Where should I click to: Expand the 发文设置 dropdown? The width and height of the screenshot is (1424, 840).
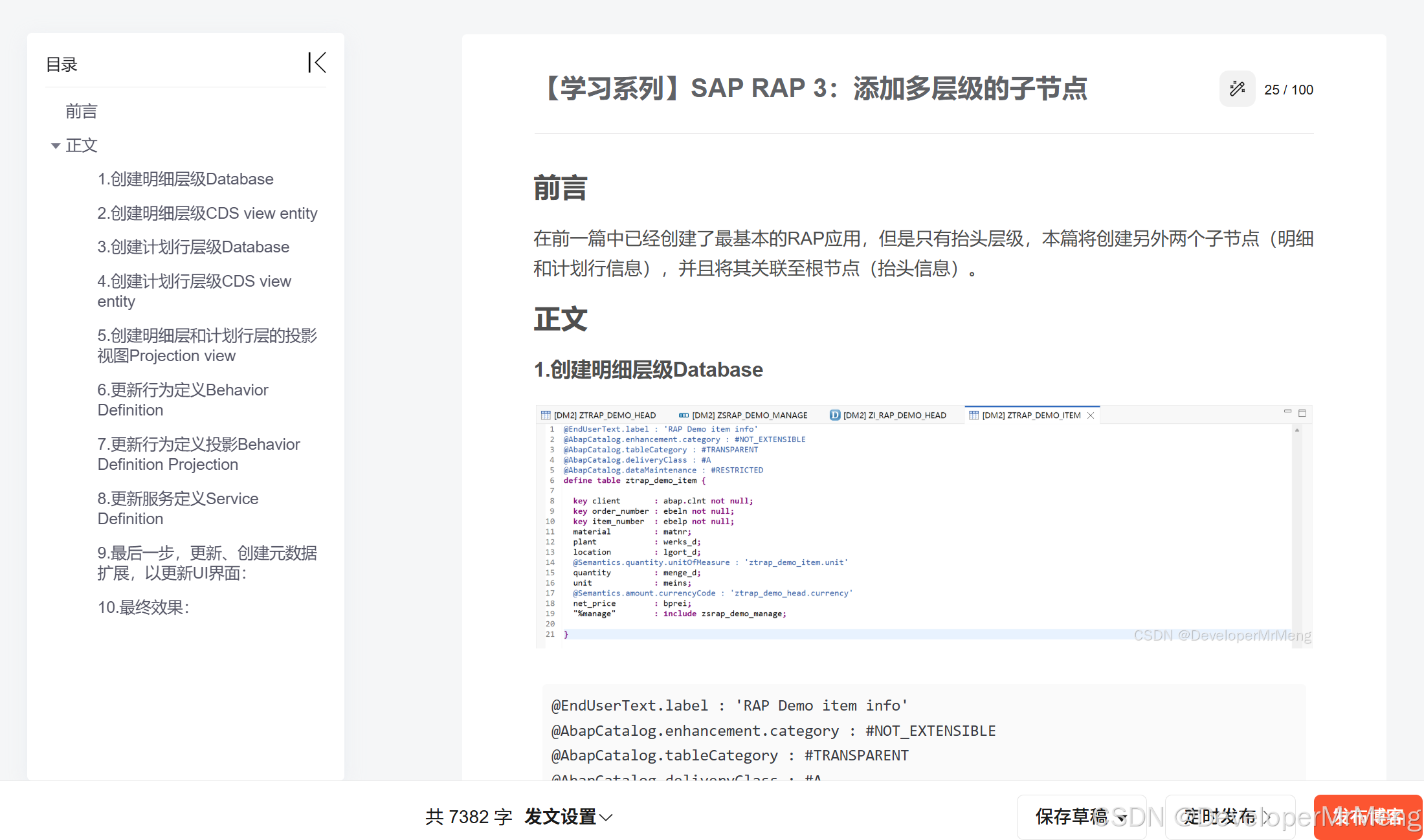(568, 817)
